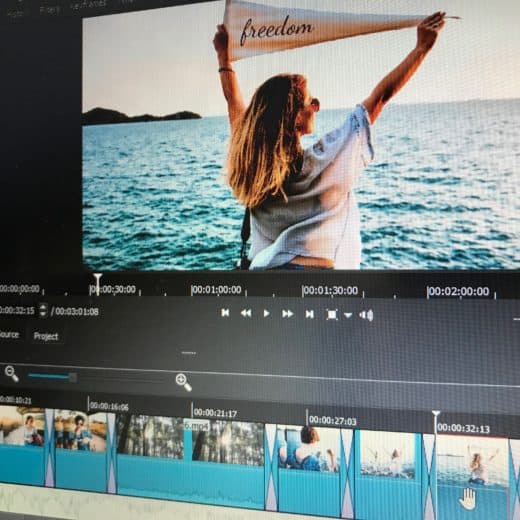Screen dimensions: 520x520
Task: Select the first clip with the woman in a hat
Action: 22,444
